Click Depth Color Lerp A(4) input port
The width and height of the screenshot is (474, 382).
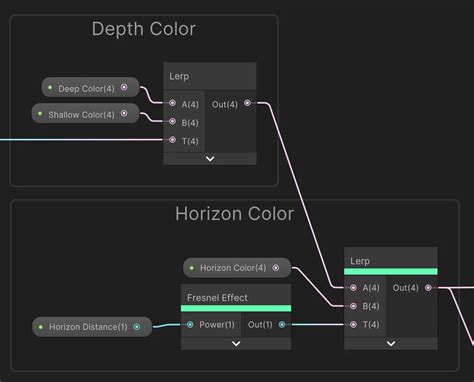click(x=172, y=103)
